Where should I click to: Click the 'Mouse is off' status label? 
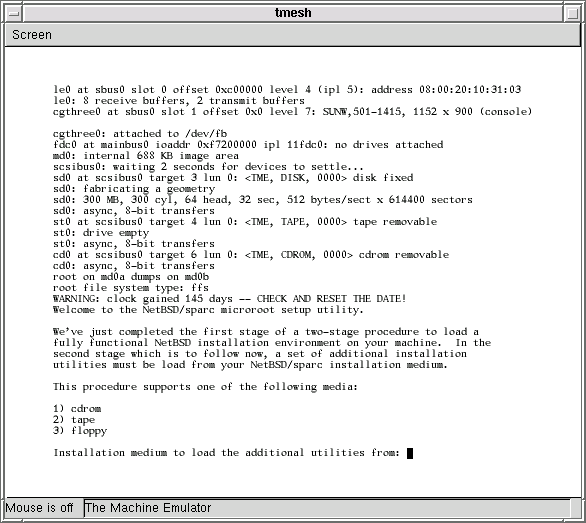[x=39, y=508]
